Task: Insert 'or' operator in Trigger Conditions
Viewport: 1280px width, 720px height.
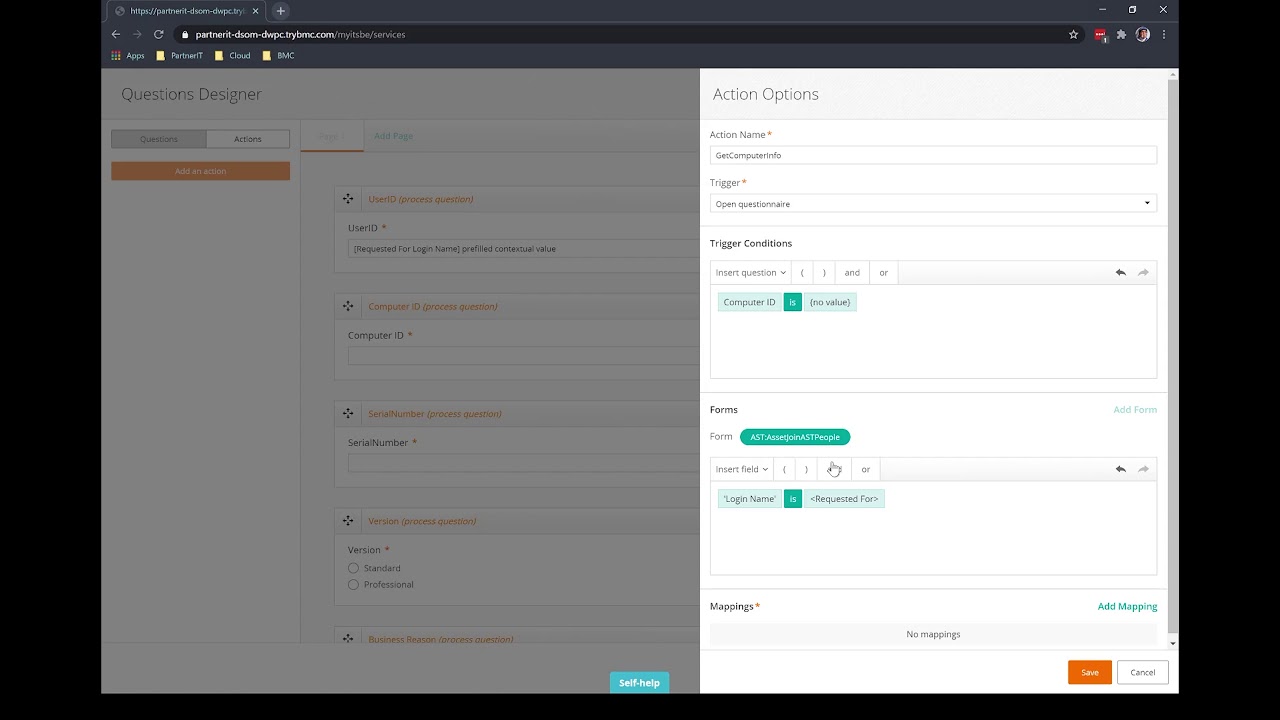Action: (883, 273)
